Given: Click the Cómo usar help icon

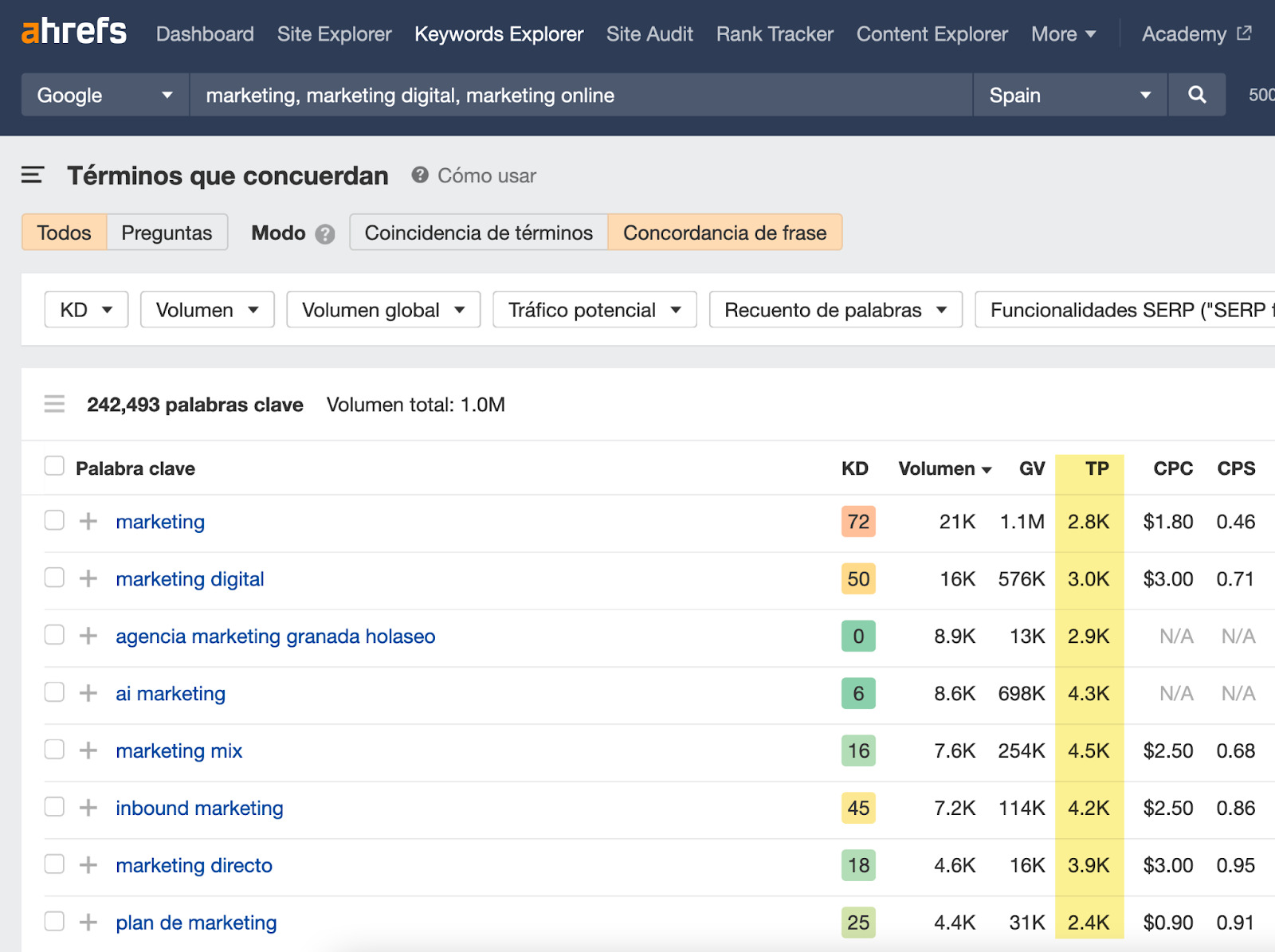Looking at the screenshot, I should 420,175.
